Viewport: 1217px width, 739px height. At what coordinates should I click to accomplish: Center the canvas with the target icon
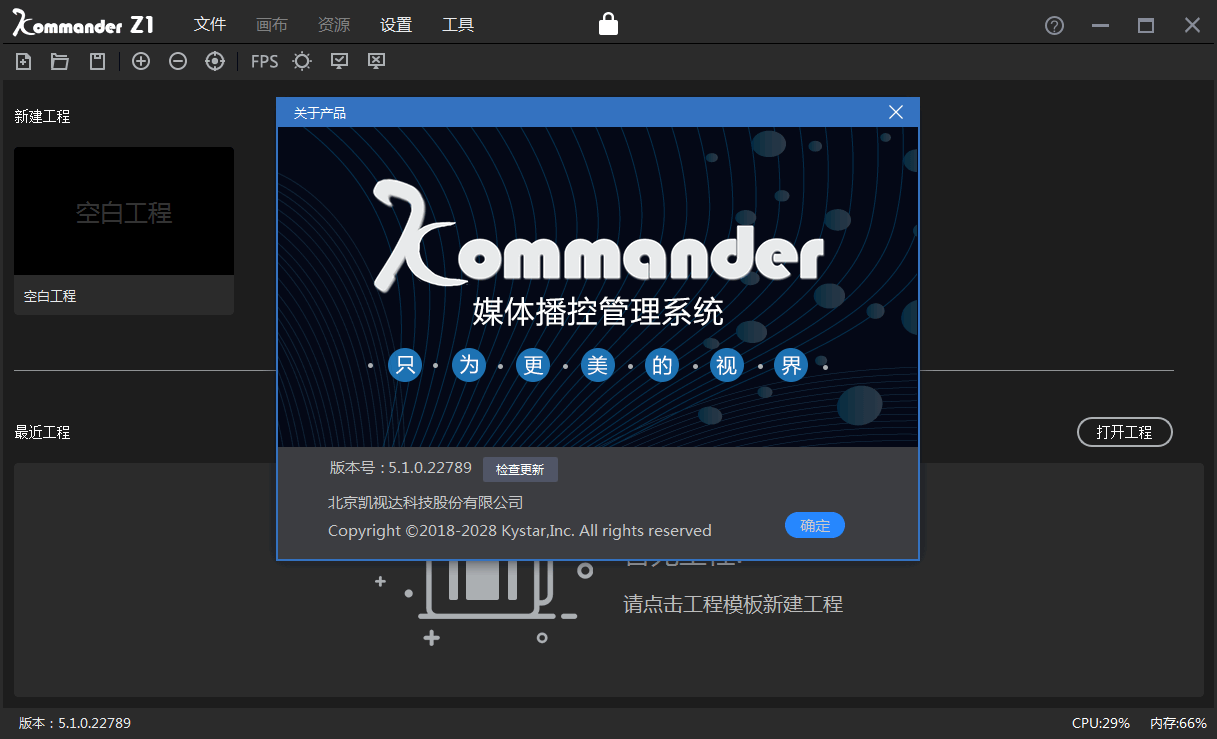(214, 61)
